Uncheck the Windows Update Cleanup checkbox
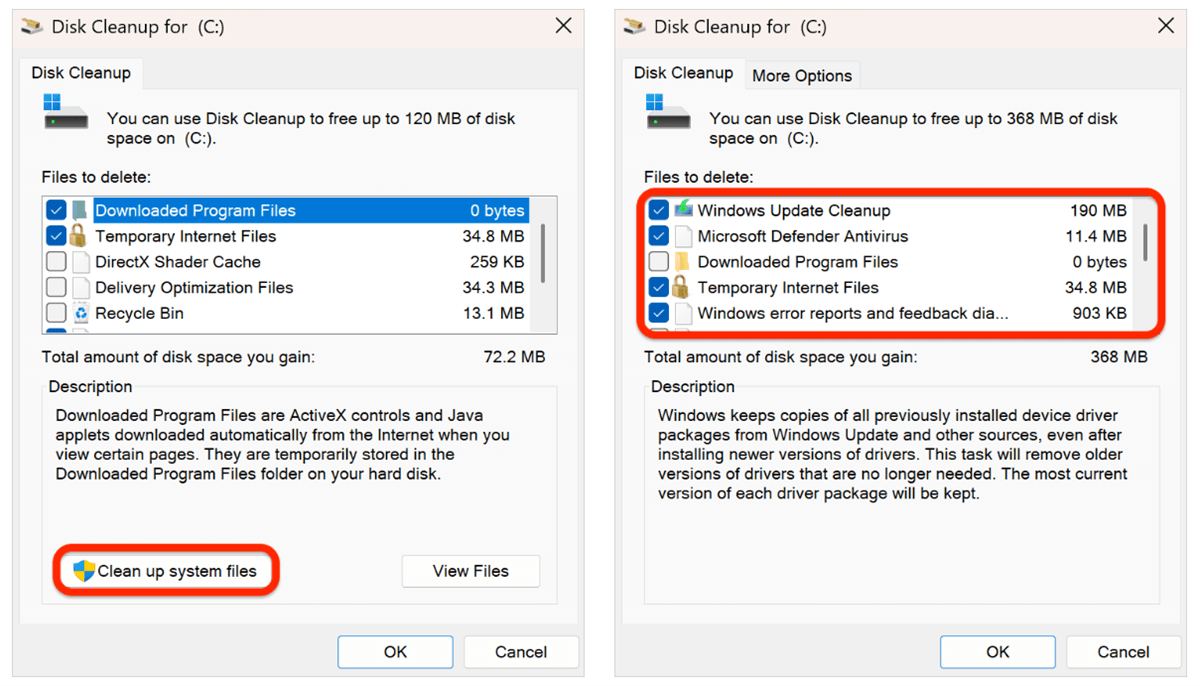Screen dimensions: 1200x686 pyautogui.click(x=658, y=210)
